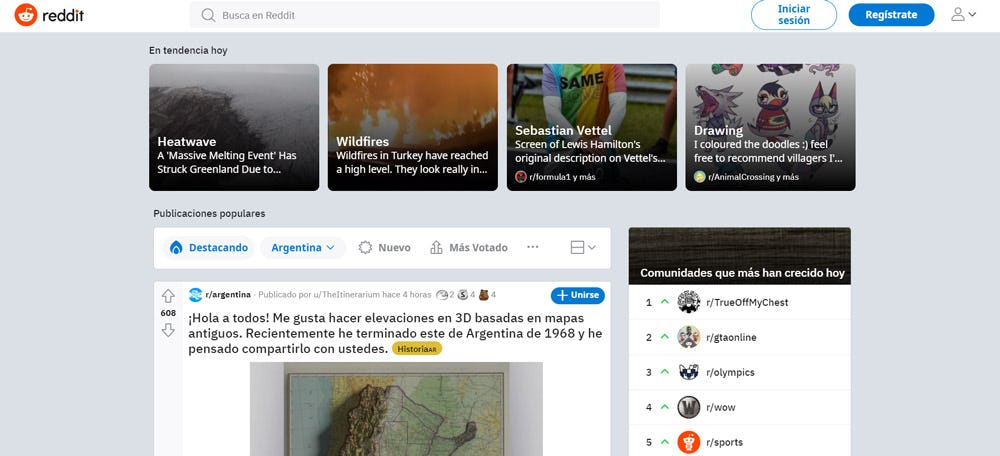Click the r/TrueOffMyChest community avatar

[x=688, y=302]
